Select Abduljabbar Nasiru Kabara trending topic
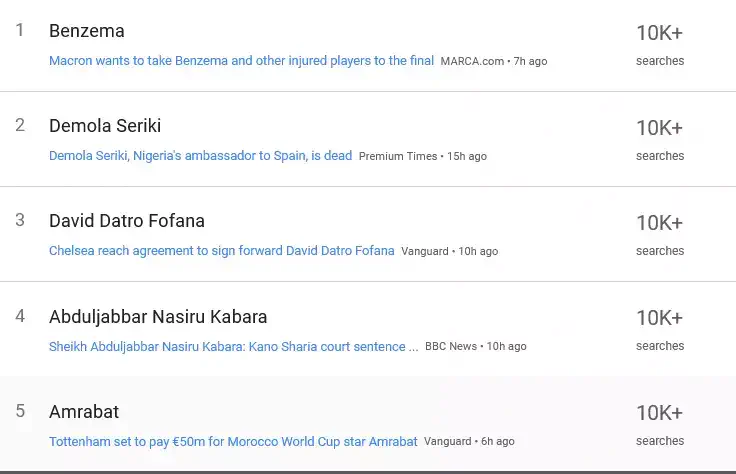This screenshot has height=474, width=736. click(158, 317)
